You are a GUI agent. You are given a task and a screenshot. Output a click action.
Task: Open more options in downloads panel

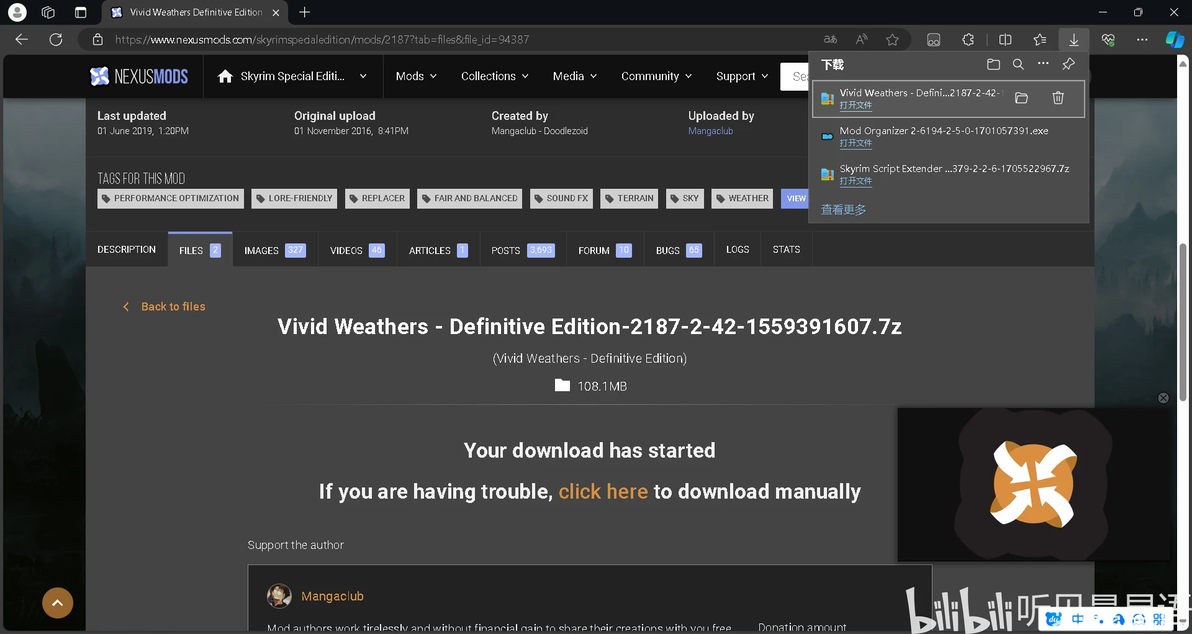1043,65
